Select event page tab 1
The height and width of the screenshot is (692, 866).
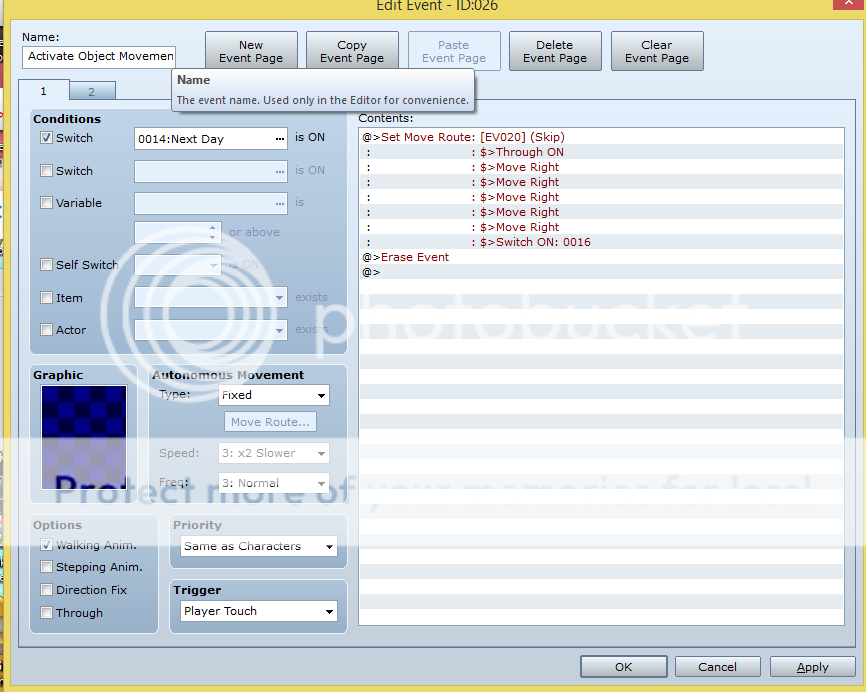[44, 92]
